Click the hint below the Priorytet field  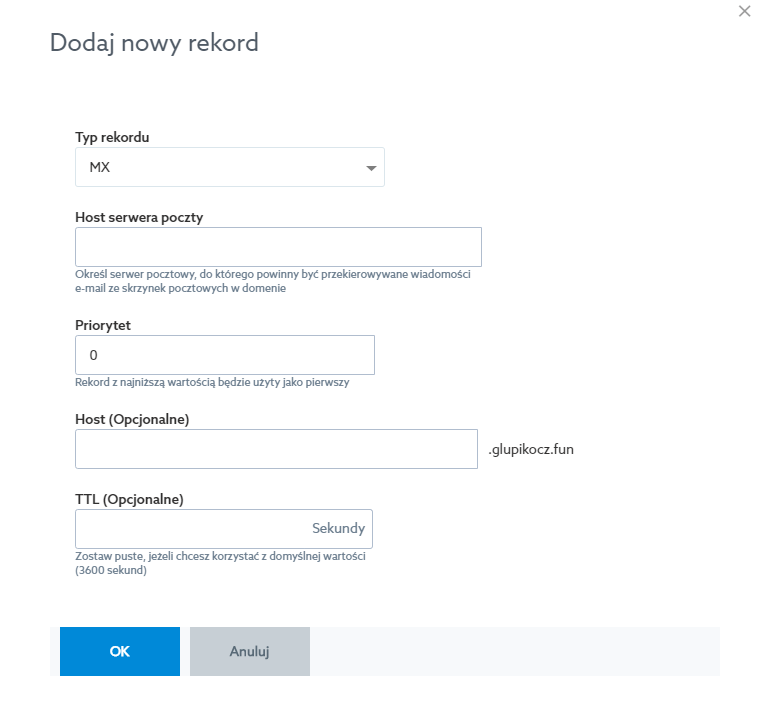pyautogui.click(x=212, y=381)
